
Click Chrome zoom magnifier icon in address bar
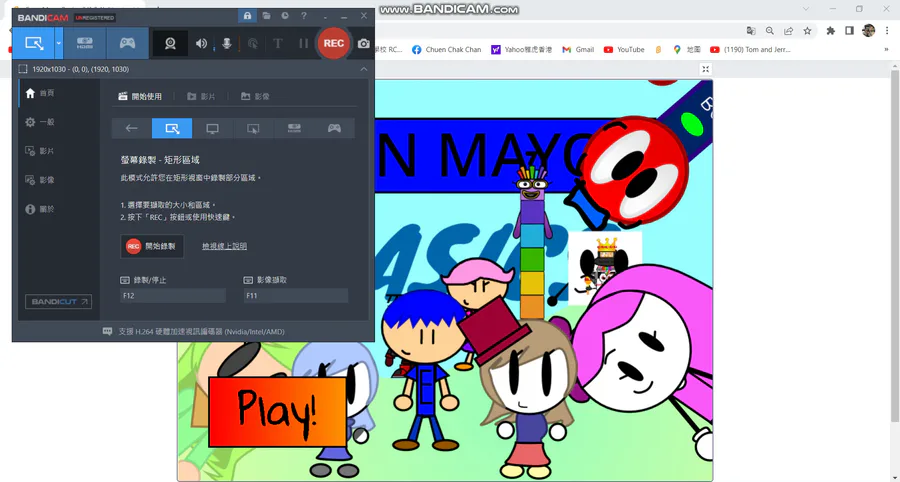click(x=770, y=31)
